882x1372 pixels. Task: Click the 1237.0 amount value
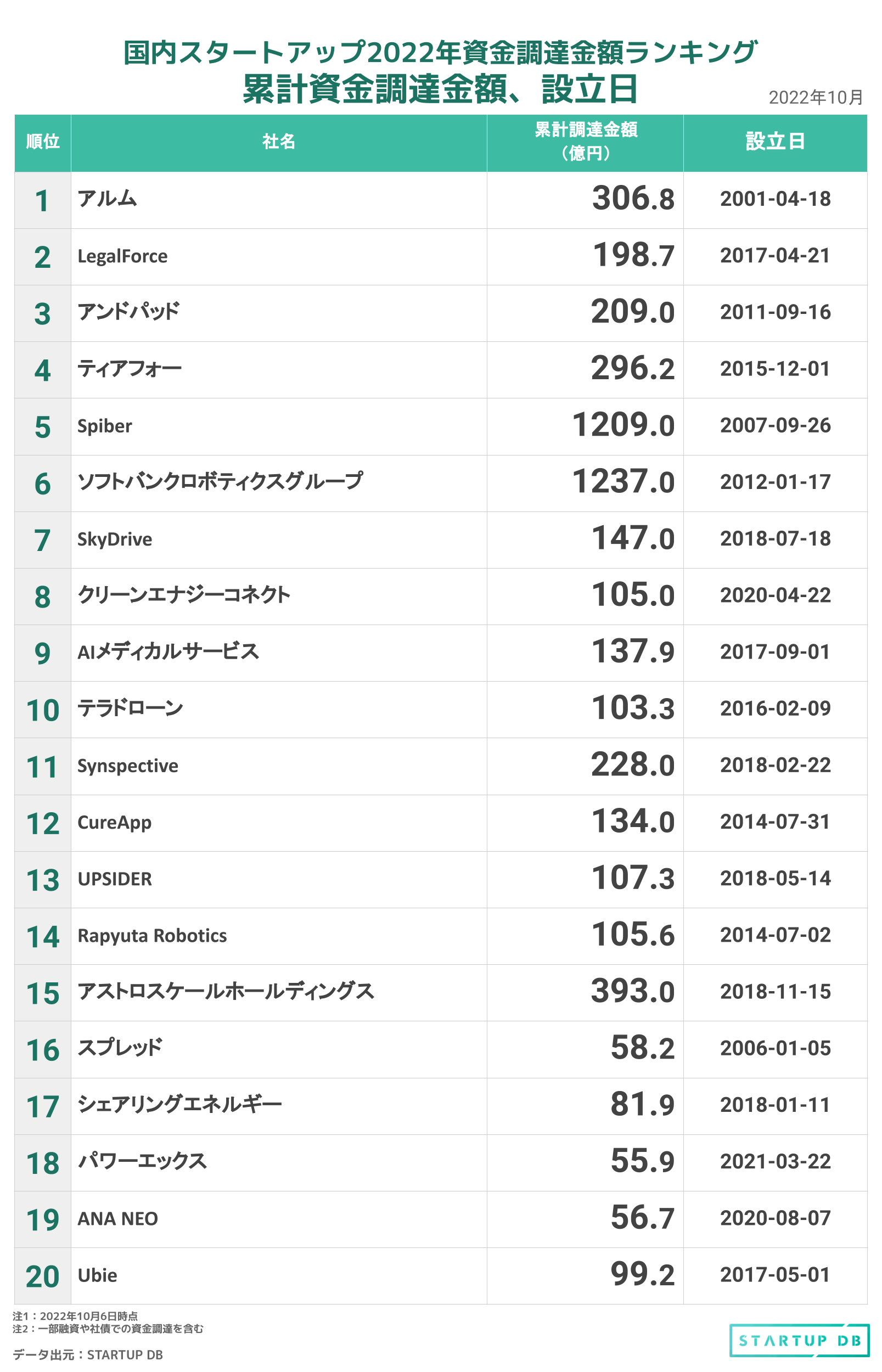(623, 482)
